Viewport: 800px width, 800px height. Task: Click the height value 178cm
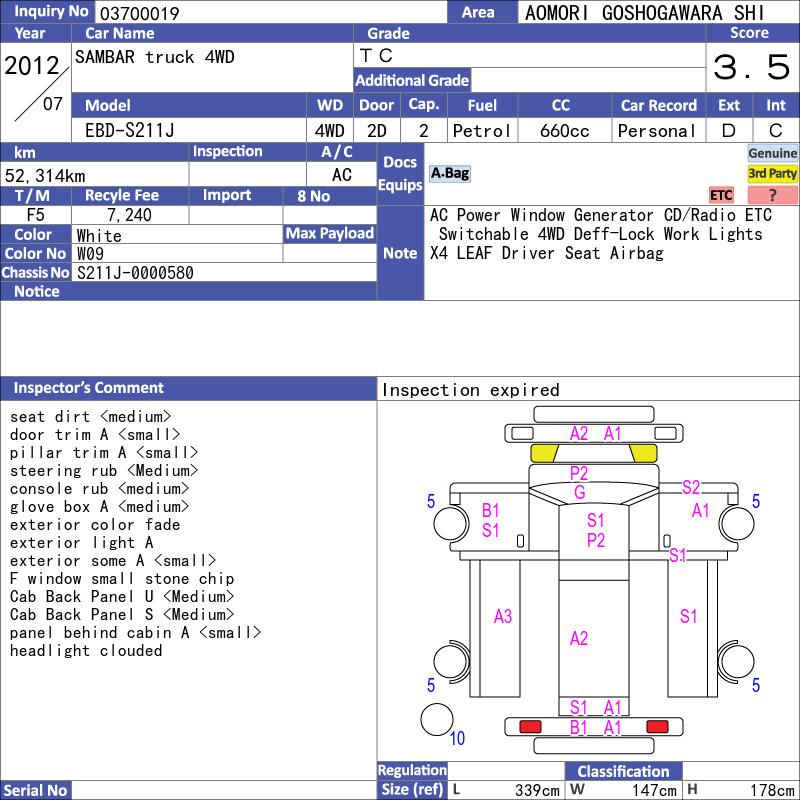[x=771, y=790]
